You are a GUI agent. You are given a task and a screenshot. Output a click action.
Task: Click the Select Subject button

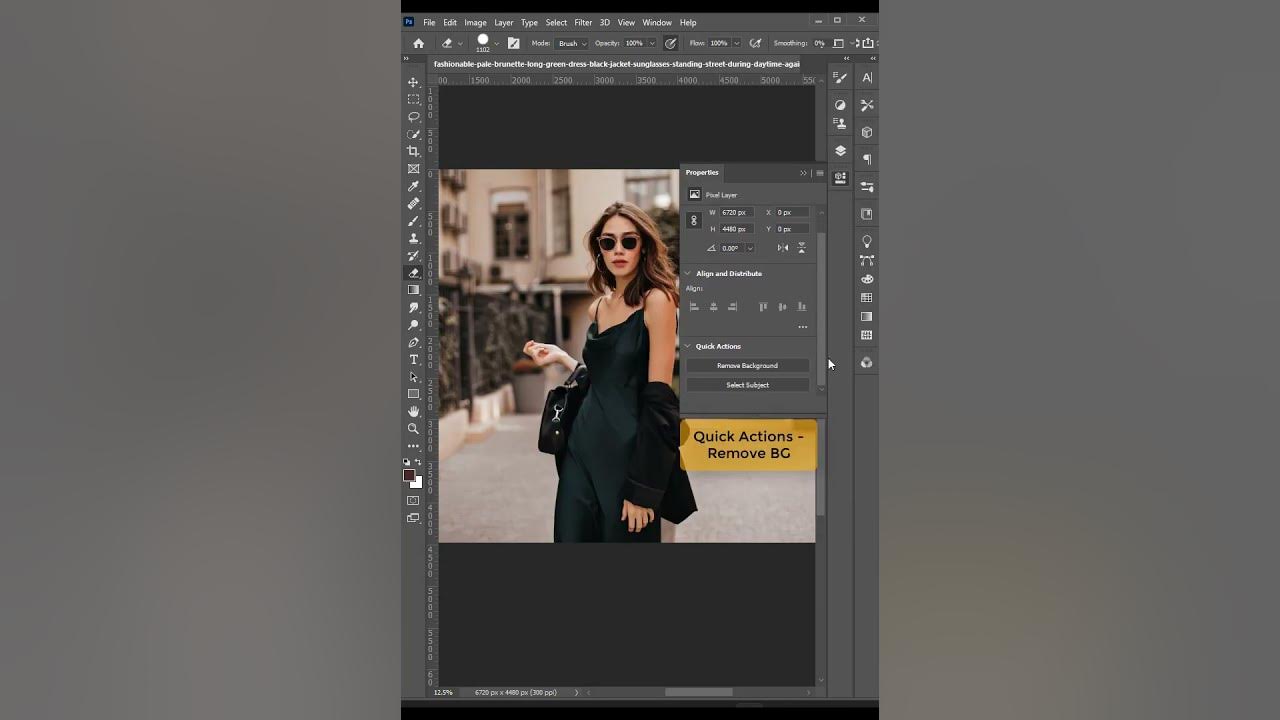coord(747,385)
